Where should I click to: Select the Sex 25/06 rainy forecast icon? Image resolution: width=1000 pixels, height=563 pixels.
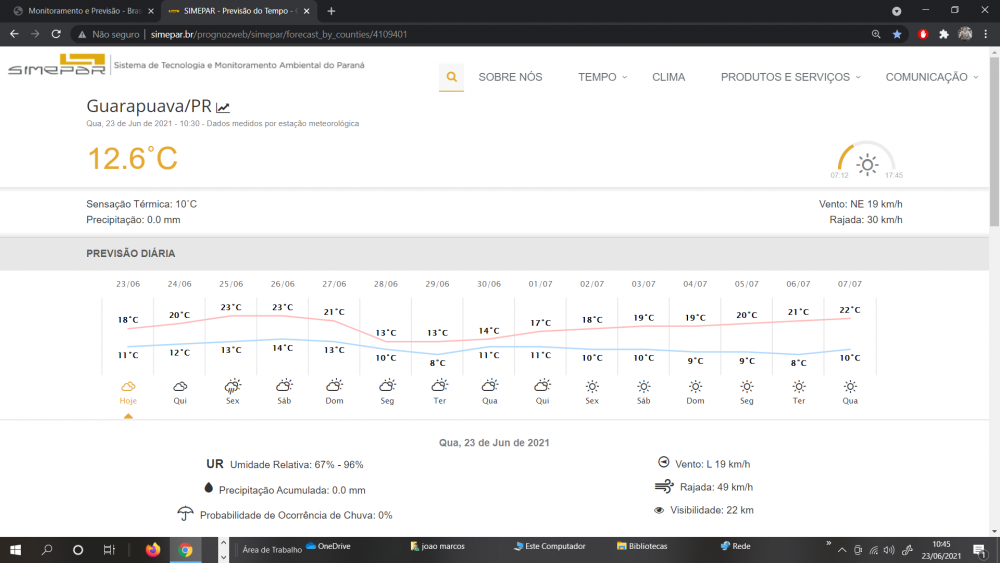[x=232, y=385]
